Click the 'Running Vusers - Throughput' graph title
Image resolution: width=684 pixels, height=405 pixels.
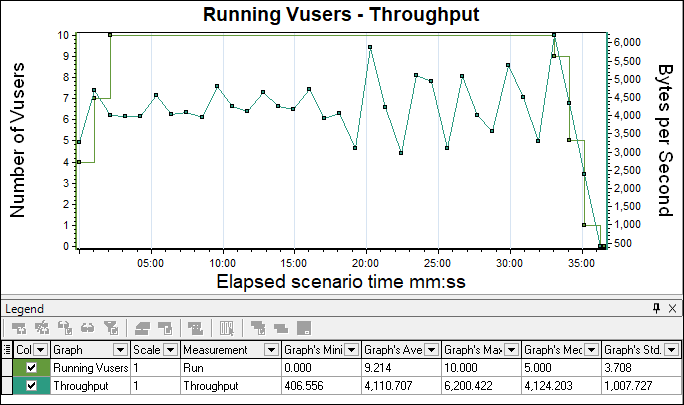(x=340, y=15)
